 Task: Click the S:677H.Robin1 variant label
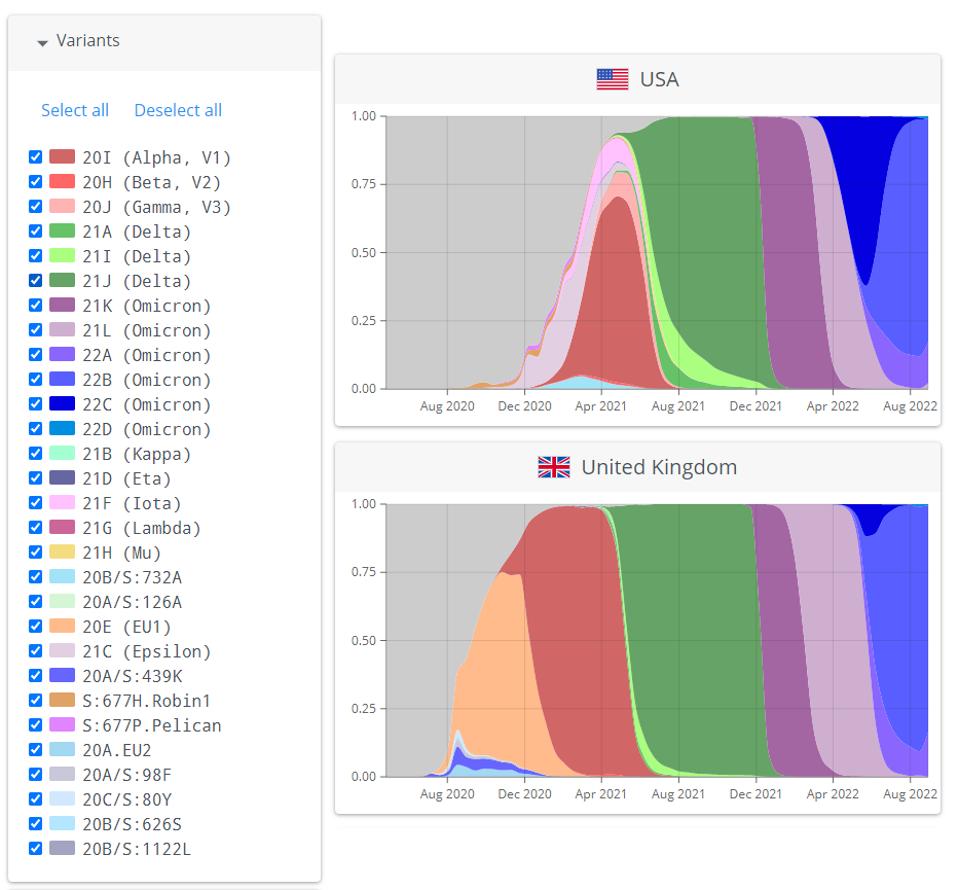(146, 701)
